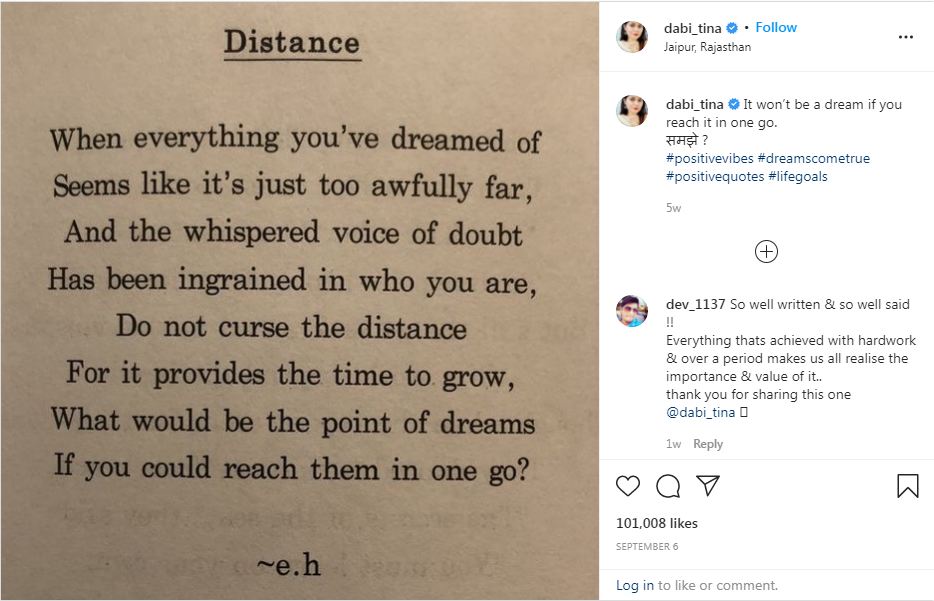Open the #lifegoals hashtag
The width and height of the screenshot is (934, 601).
798,176
